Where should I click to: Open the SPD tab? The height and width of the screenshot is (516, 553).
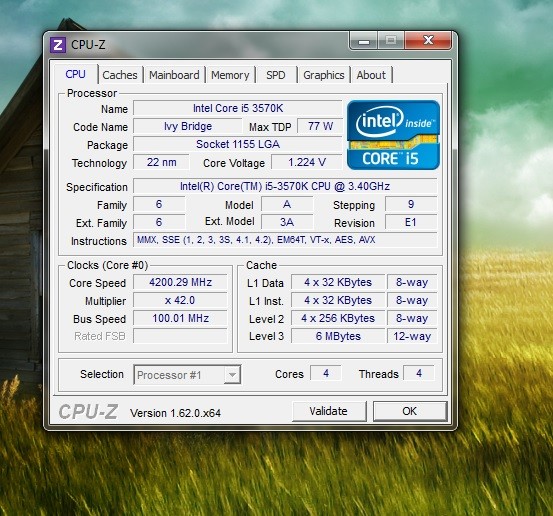[x=276, y=75]
